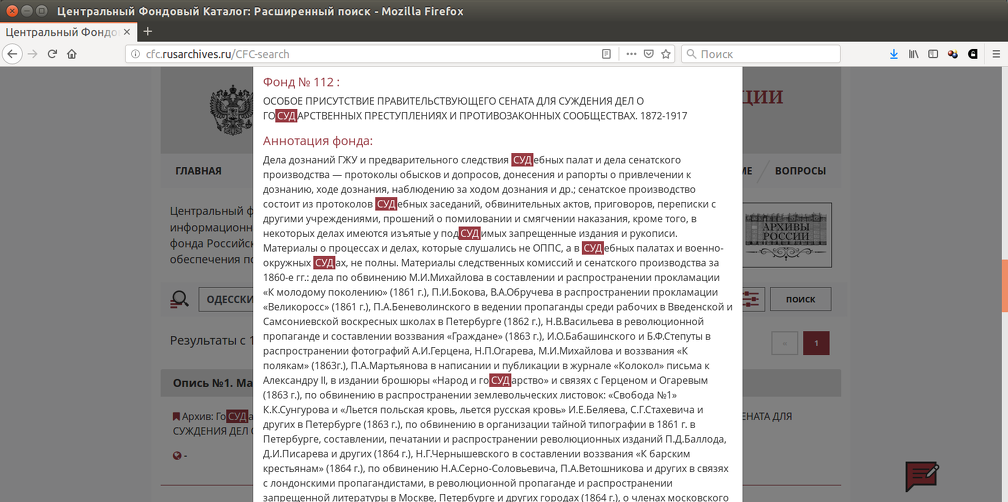1008x502 pixels.
Task: Open the ВОПРОСЫ menu item
Action: click(800, 171)
